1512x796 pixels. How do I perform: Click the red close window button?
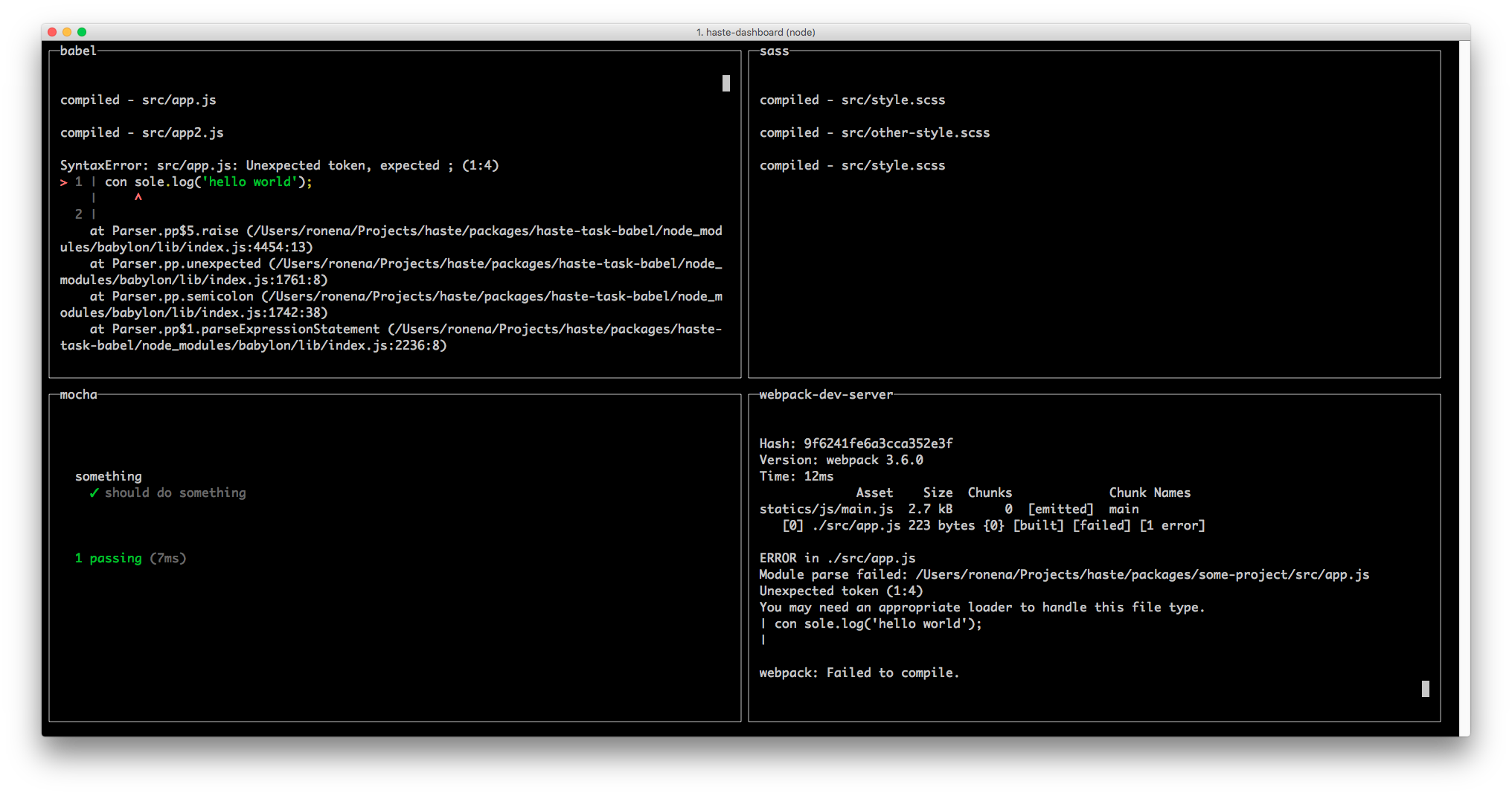coord(52,32)
